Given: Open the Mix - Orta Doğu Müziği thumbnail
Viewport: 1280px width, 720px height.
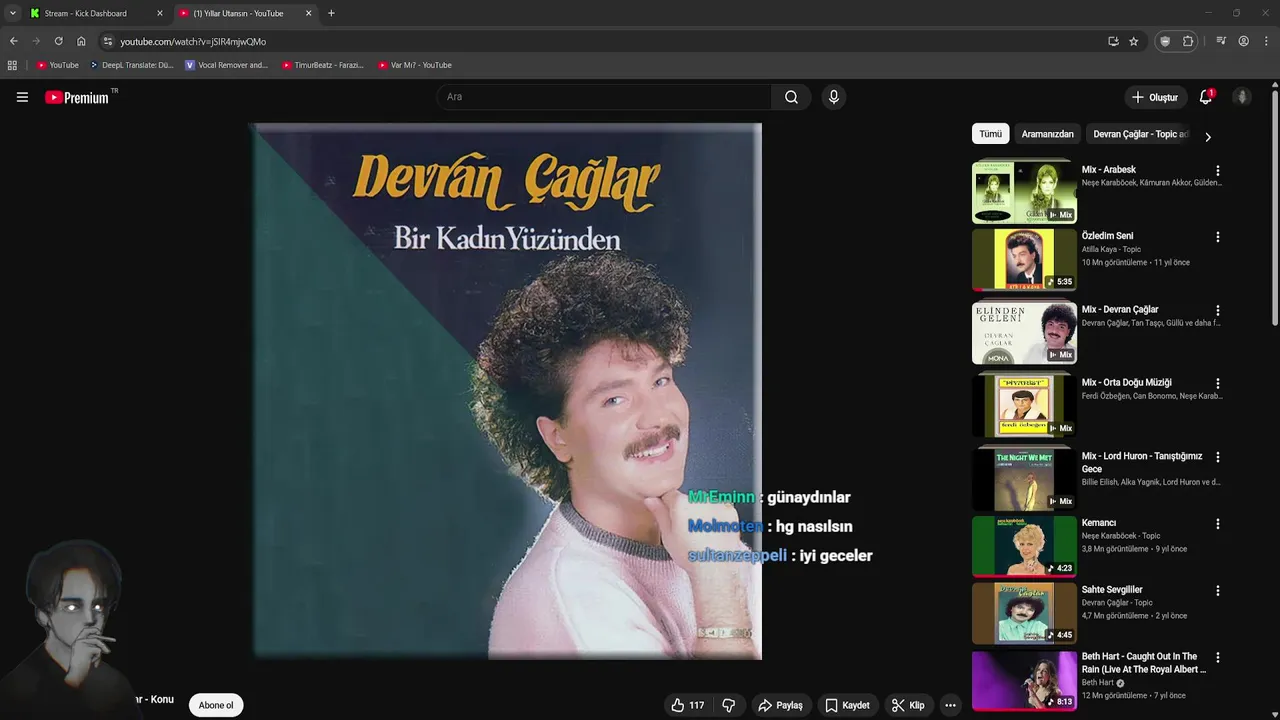Looking at the screenshot, I should 1024,405.
